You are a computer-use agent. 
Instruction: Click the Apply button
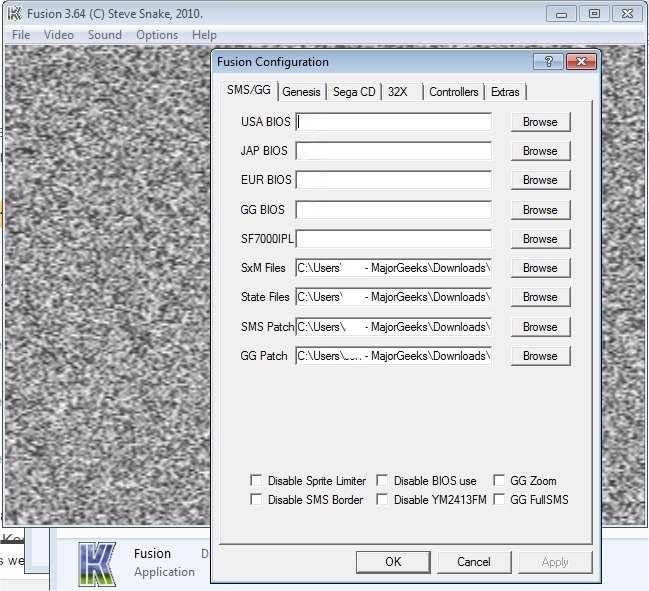(x=555, y=562)
